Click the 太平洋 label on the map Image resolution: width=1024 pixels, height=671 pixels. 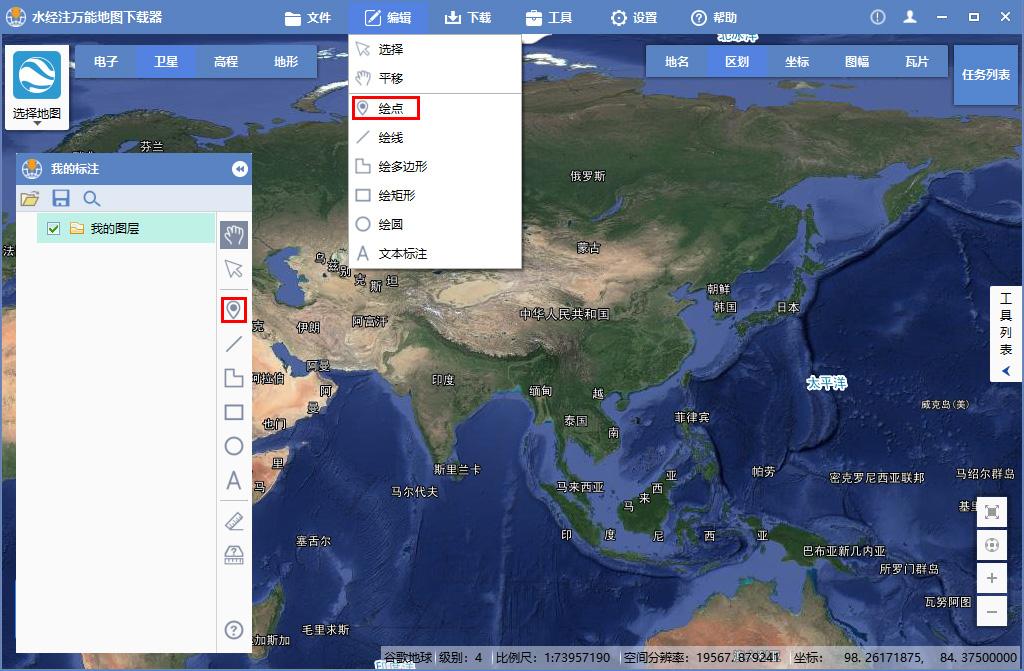click(827, 383)
